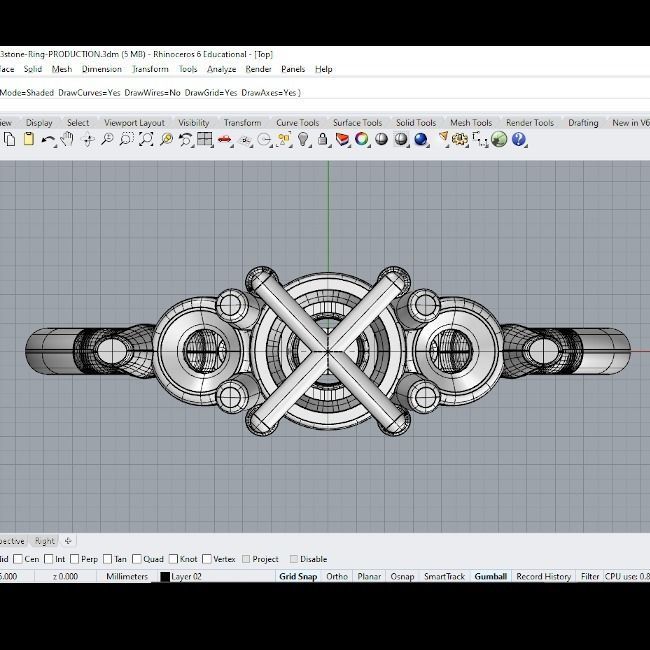Screen dimensions: 650x650
Task: Open the Analyze menu
Action: 221,69
